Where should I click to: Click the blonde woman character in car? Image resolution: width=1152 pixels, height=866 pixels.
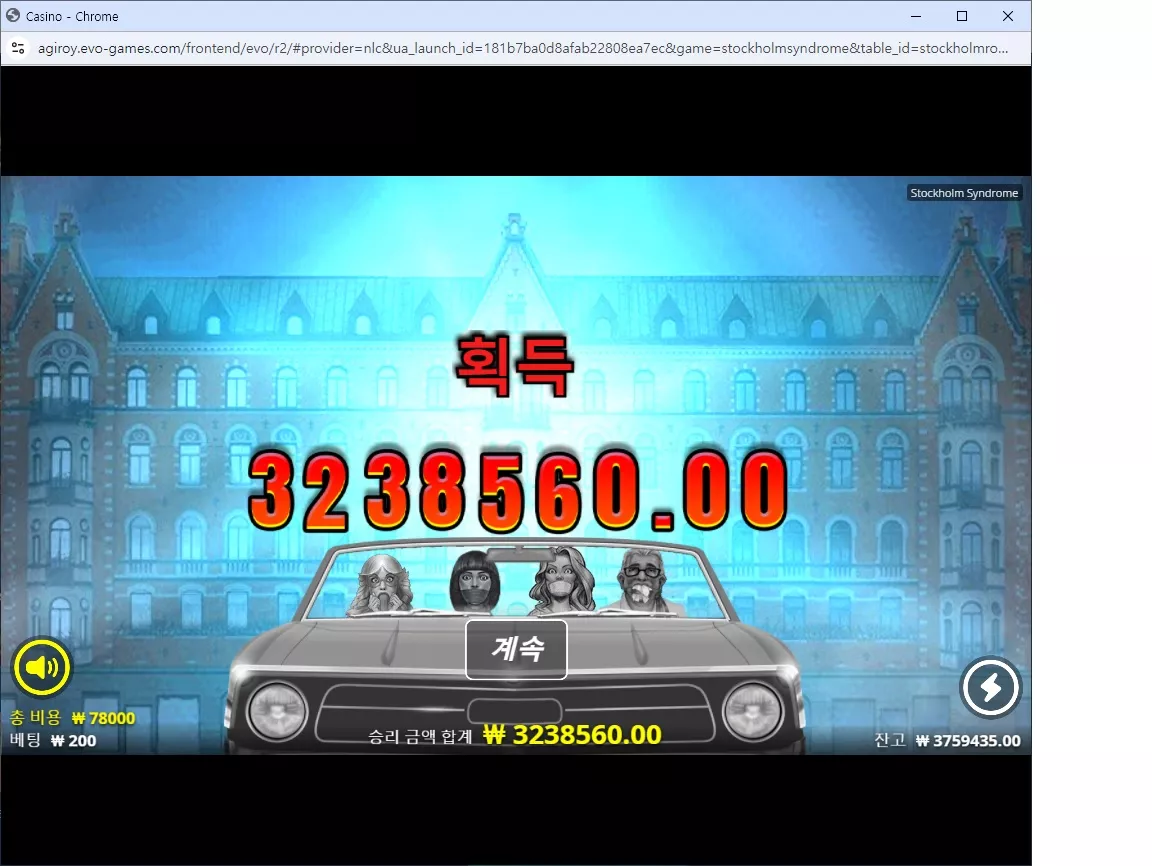pyautogui.click(x=381, y=584)
